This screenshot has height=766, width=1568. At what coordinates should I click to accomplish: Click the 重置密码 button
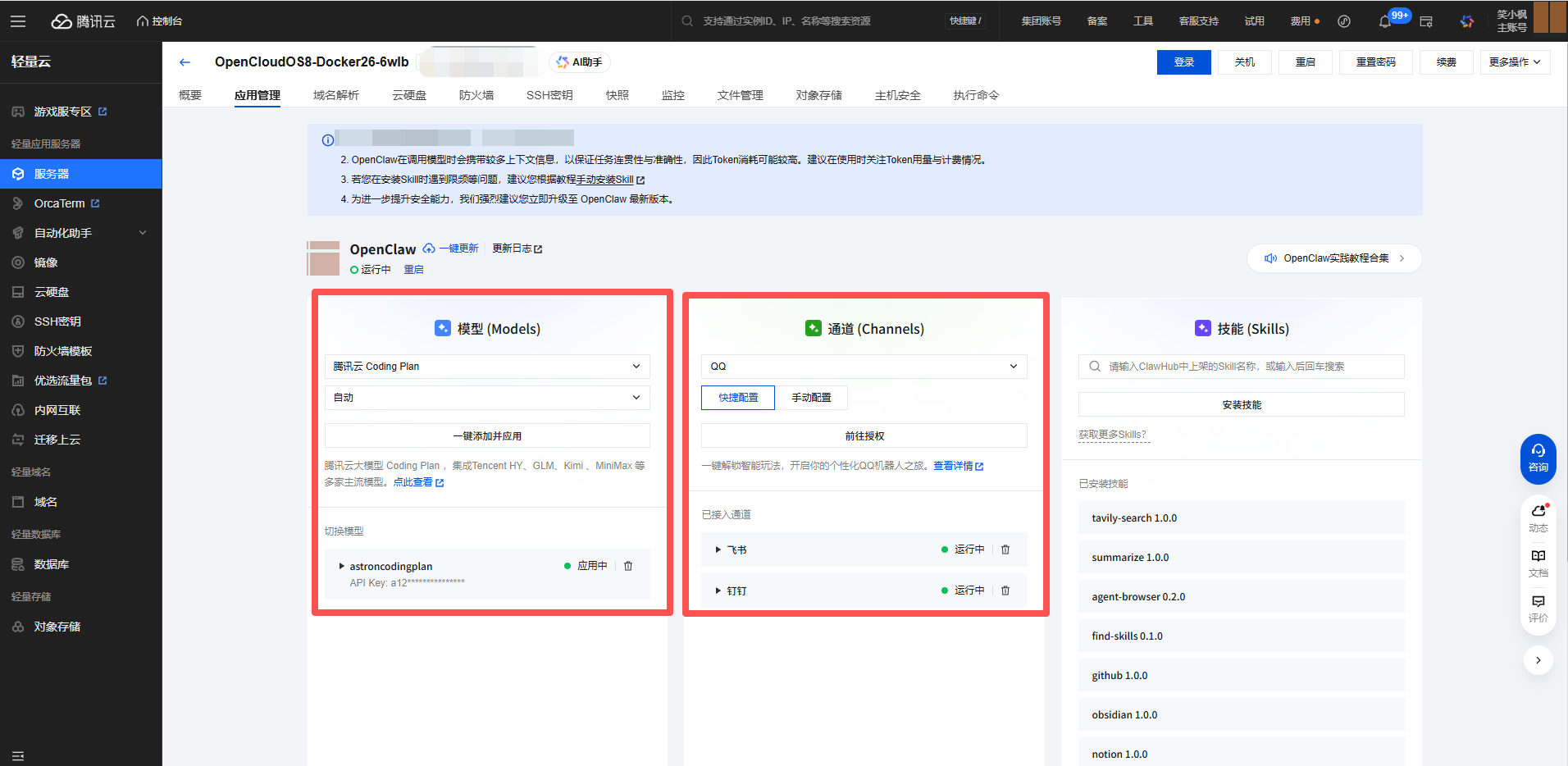click(x=1376, y=62)
